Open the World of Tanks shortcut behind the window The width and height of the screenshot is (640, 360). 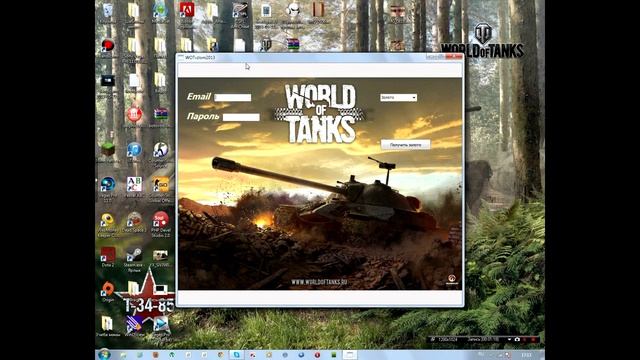tap(266, 44)
